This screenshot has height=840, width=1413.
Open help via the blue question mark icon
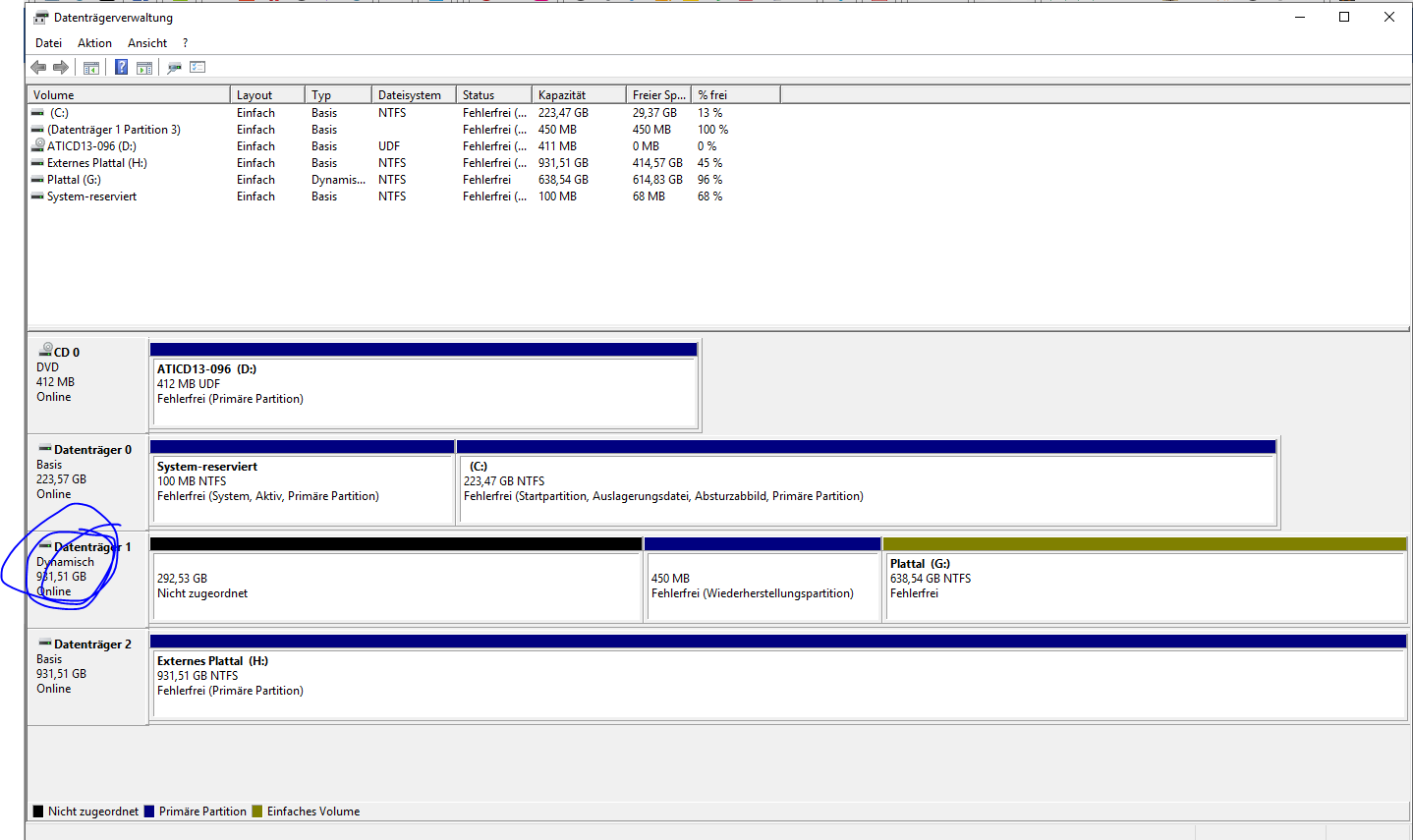click(x=121, y=67)
